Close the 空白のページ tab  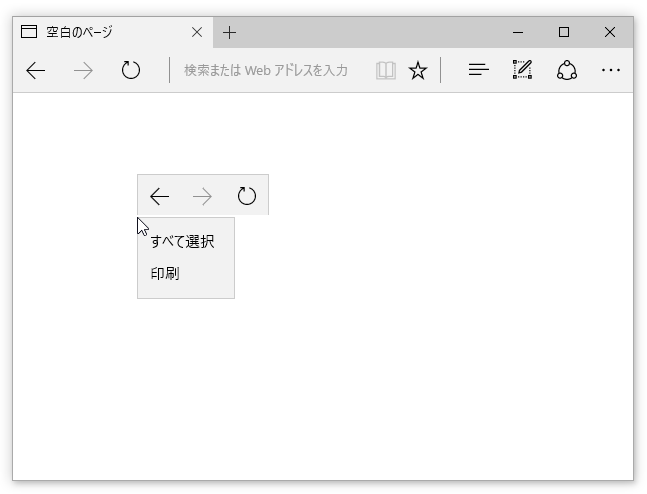[x=197, y=32]
